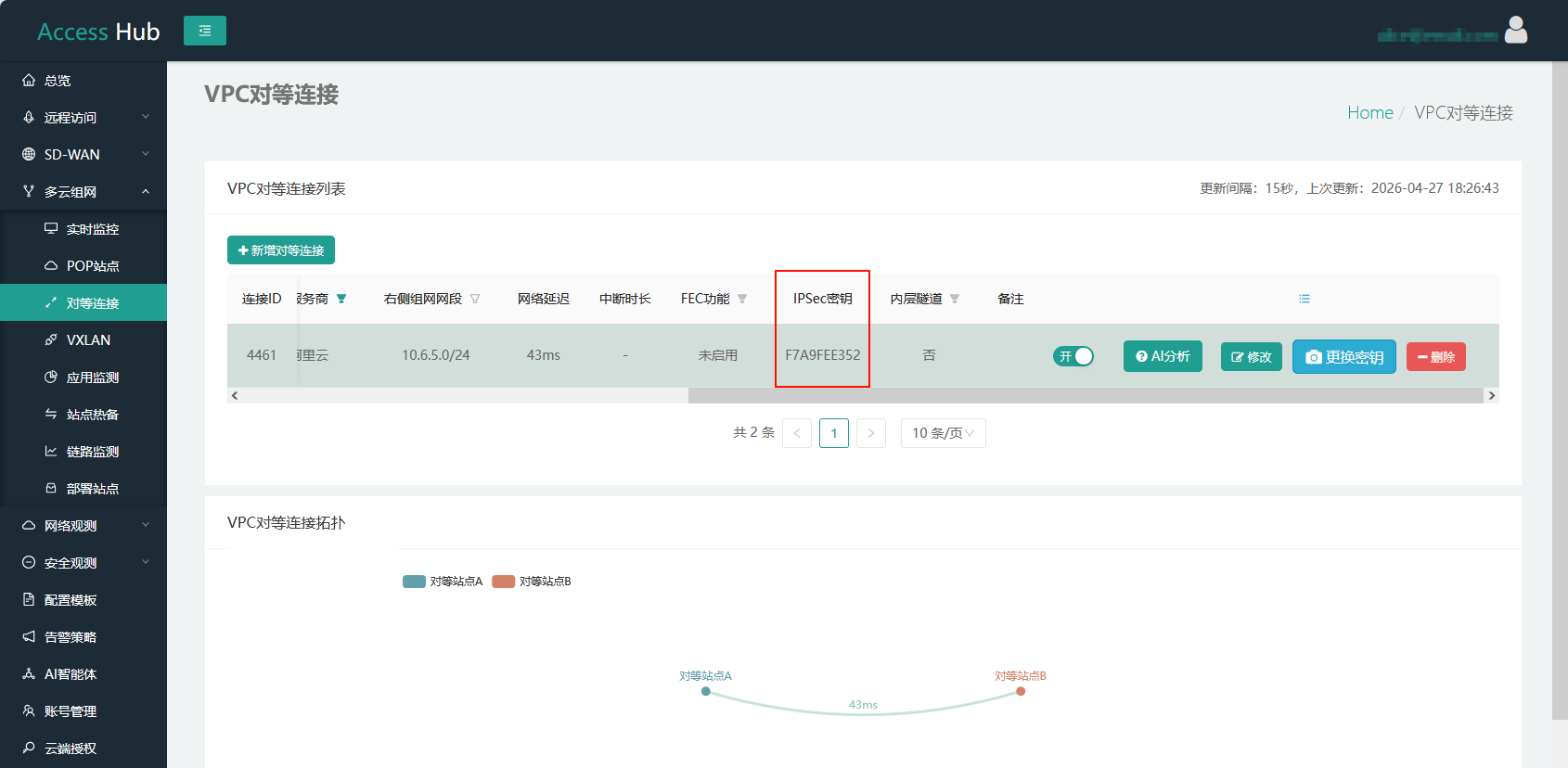The height and width of the screenshot is (768, 1568).
Task: Open the 10 条/页 page size dropdown
Action: coord(944,433)
